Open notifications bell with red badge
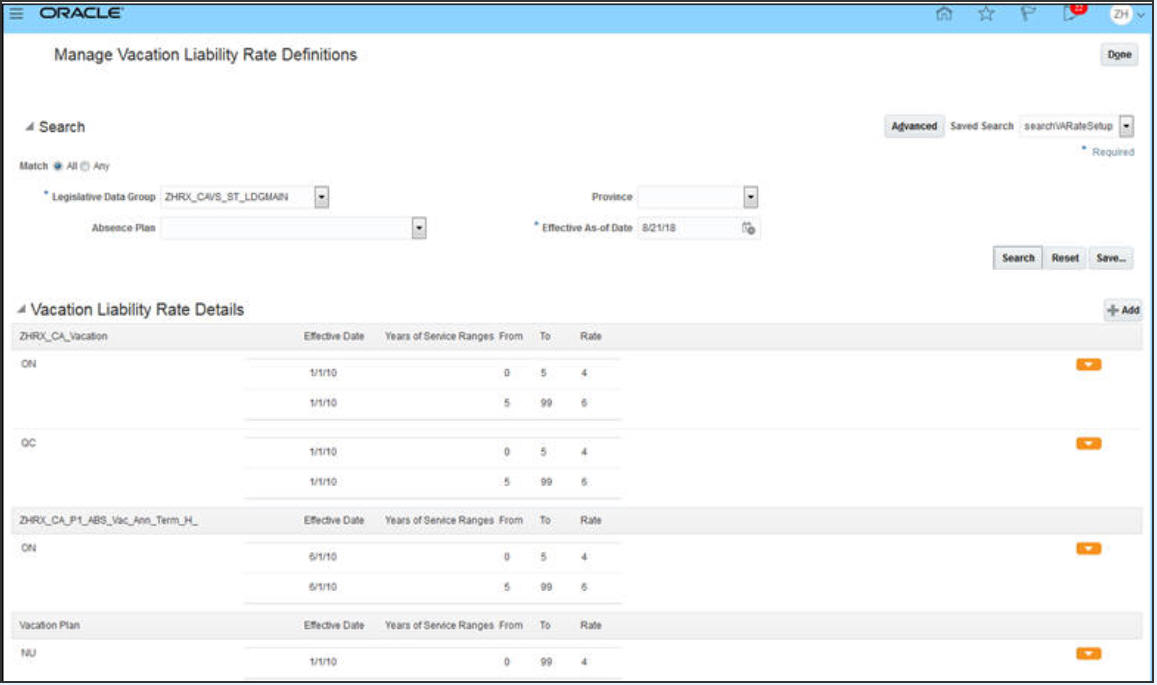The image size is (1157, 685). (x=1072, y=13)
